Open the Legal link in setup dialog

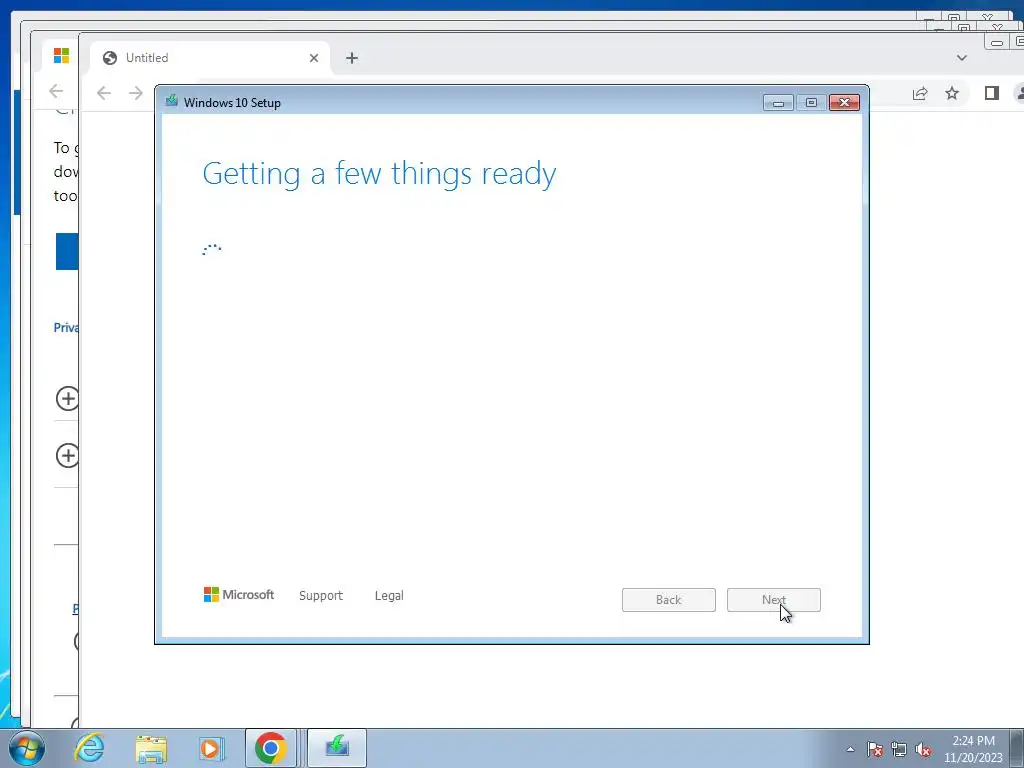click(x=389, y=596)
